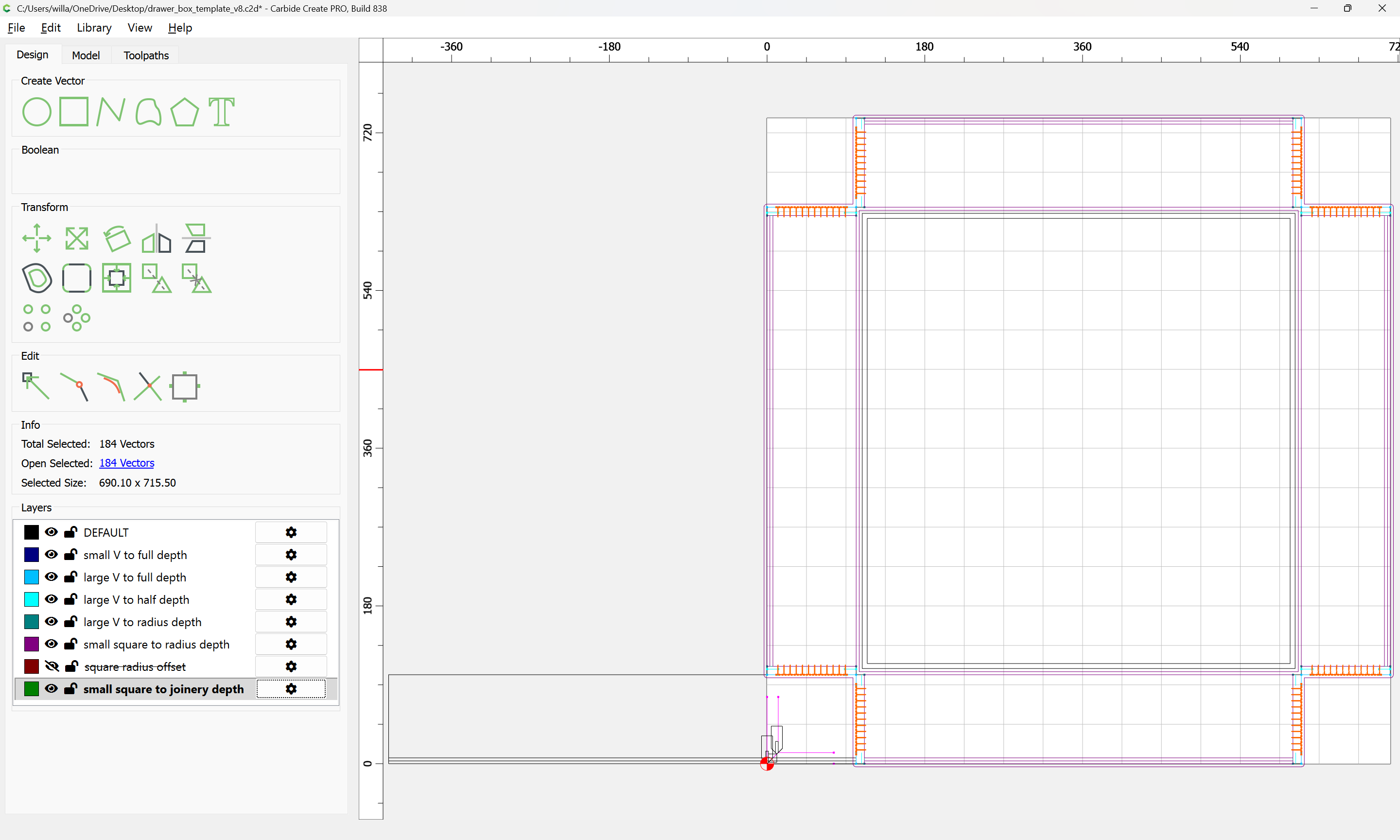
Task: Select the Node Edit tool
Action: [35, 386]
